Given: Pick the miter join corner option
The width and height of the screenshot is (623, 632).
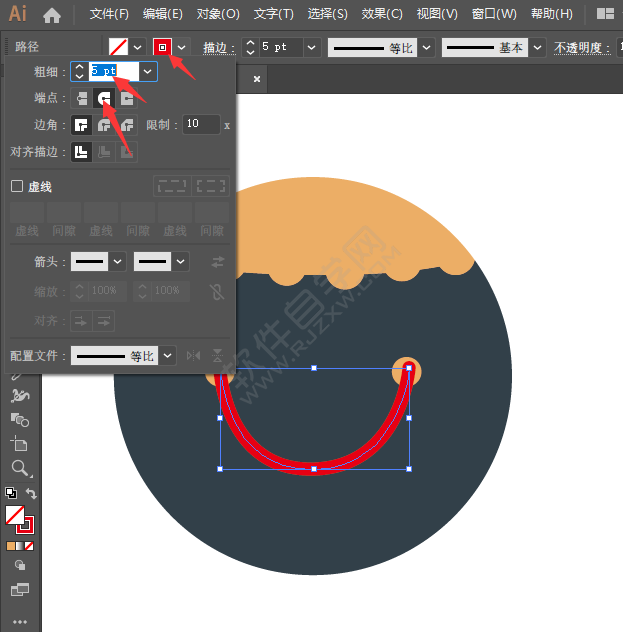Looking at the screenshot, I should click(x=82, y=125).
